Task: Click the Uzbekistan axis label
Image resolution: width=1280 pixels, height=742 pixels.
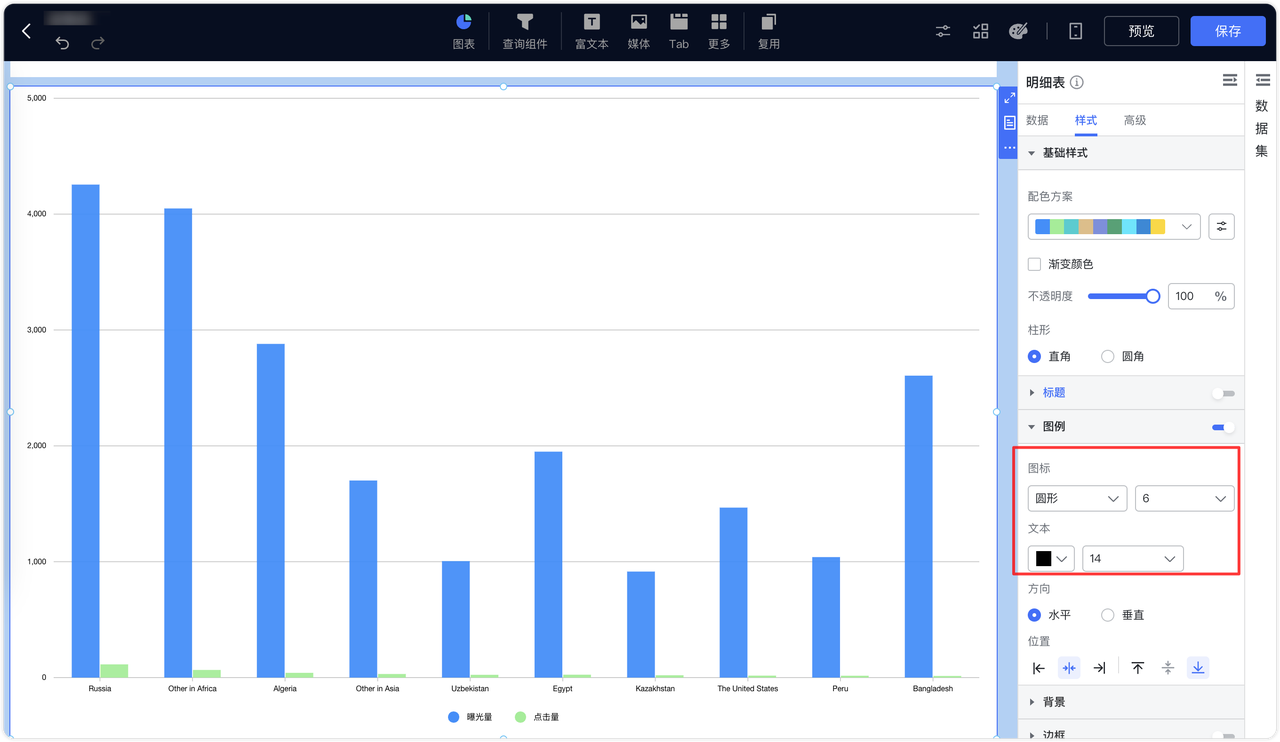Action: coord(470,689)
